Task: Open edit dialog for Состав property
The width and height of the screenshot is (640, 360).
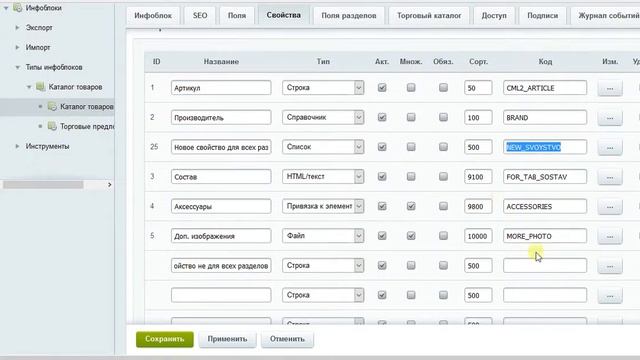Action: [610, 177]
